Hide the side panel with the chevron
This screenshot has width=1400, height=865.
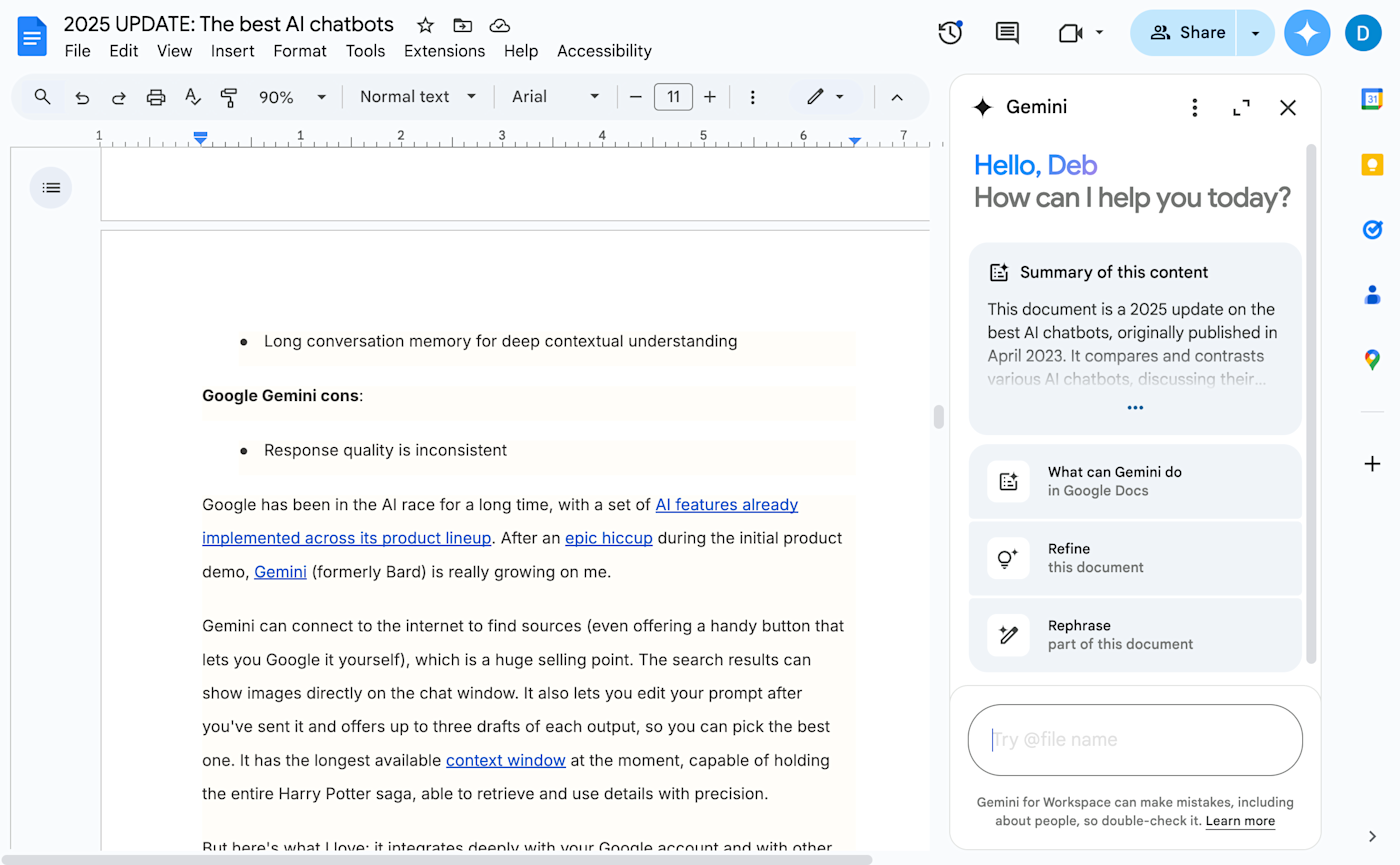tap(1372, 836)
